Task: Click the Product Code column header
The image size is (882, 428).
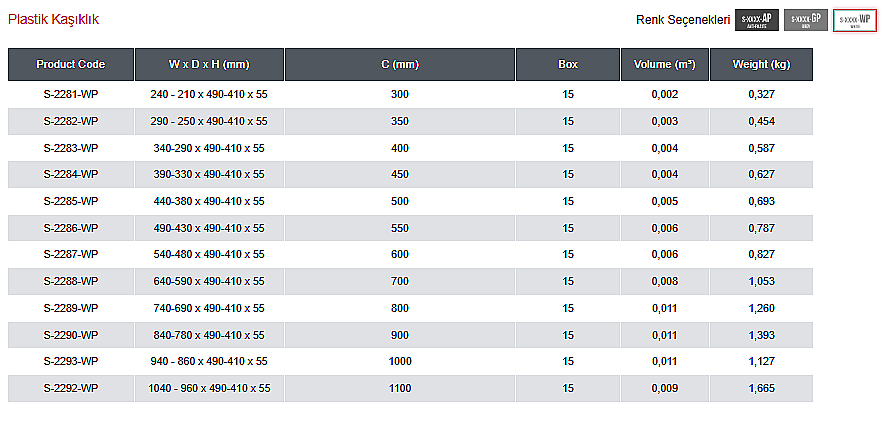Action: tap(71, 64)
